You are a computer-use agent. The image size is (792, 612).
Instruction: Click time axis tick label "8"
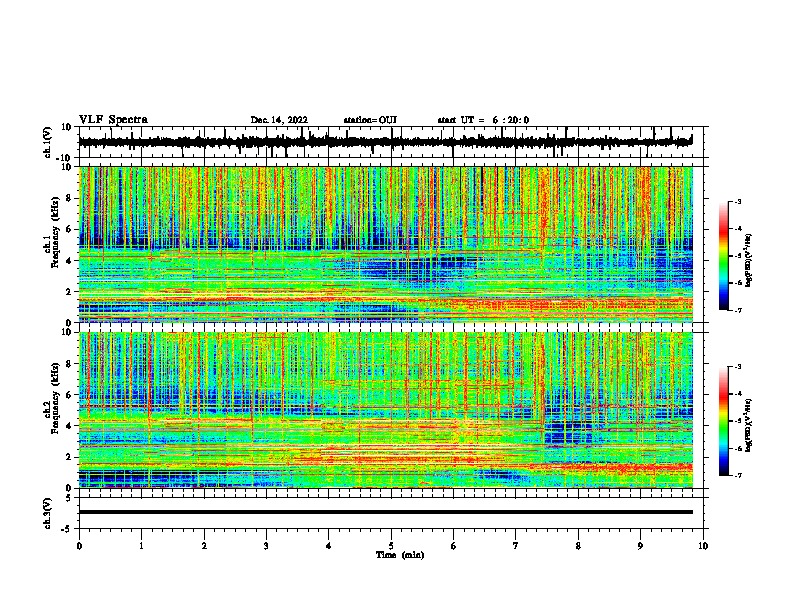pyautogui.click(x=578, y=546)
